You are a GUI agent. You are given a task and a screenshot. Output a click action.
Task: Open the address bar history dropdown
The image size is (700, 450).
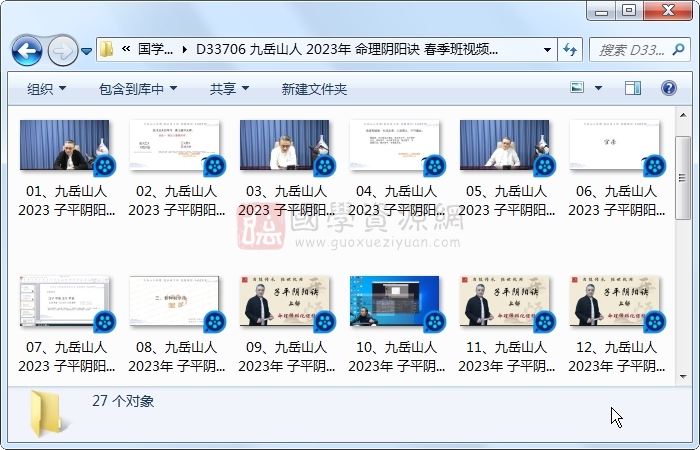pyautogui.click(x=547, y=50)
